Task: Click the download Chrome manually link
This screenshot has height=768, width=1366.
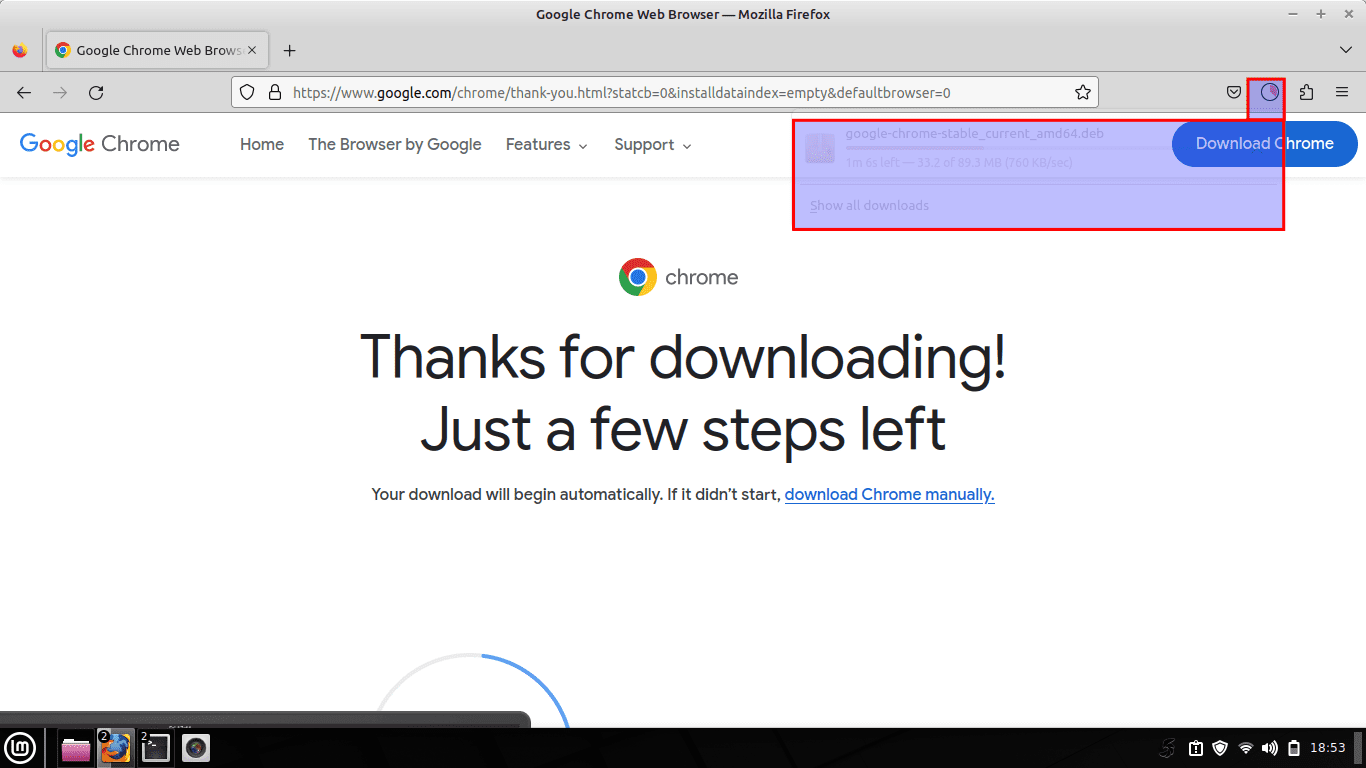Action: (x=889, y=494)
